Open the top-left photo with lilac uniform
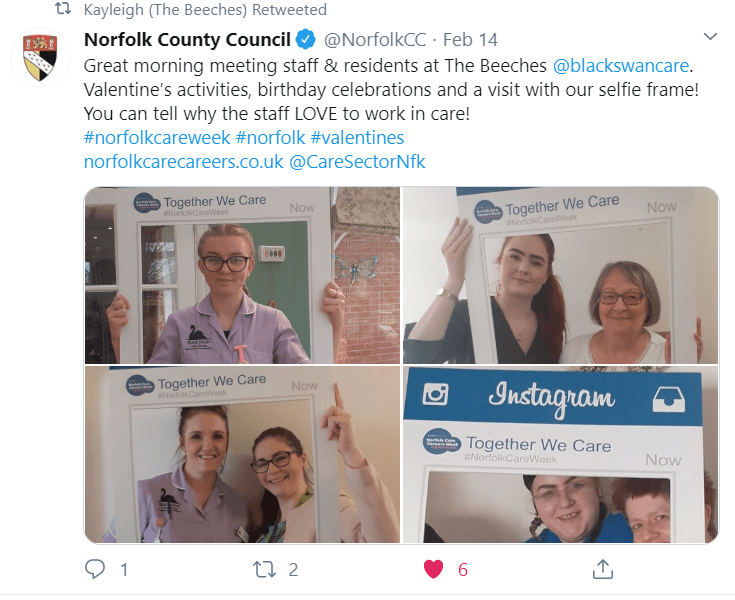 click(x=242, y=275)
